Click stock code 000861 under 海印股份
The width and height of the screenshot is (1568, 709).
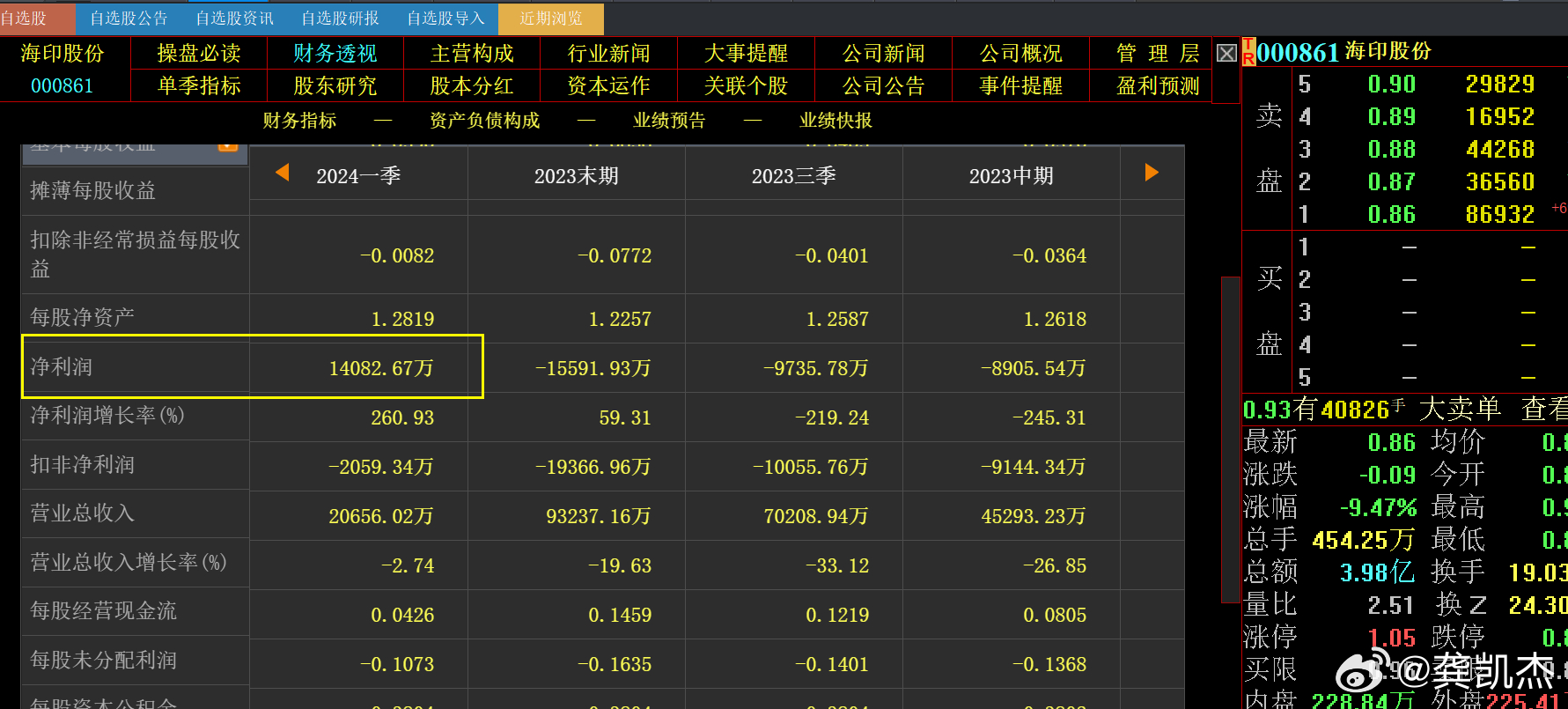click(62, 86)
